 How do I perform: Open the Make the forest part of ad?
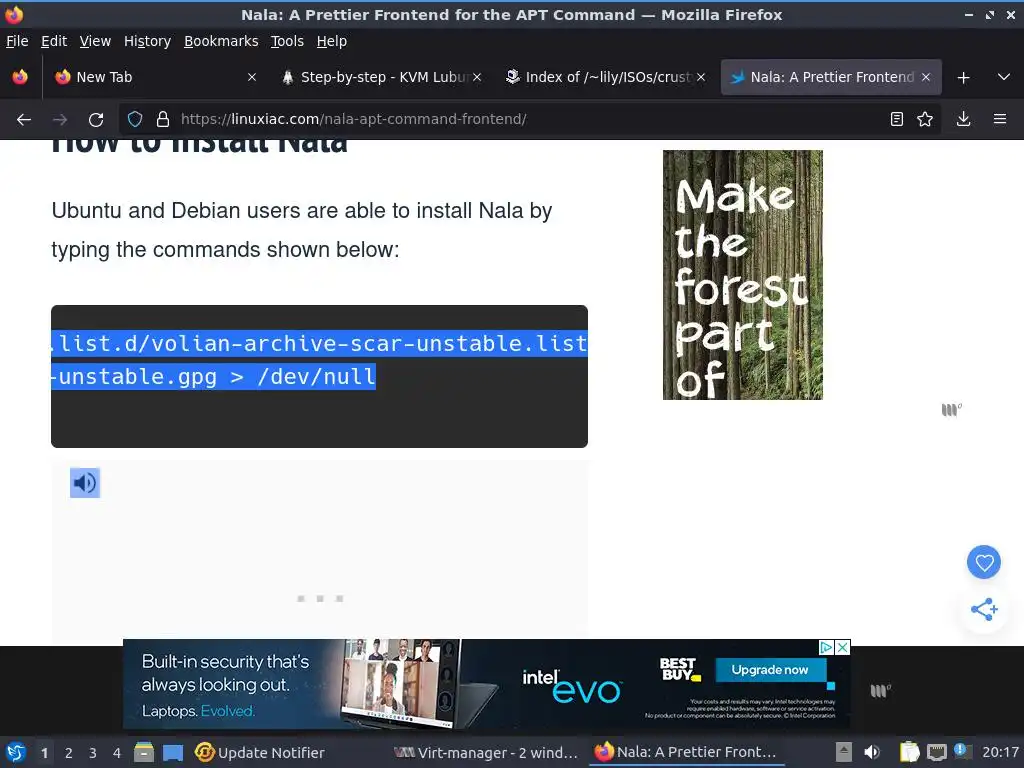click(x=743, y=275)
